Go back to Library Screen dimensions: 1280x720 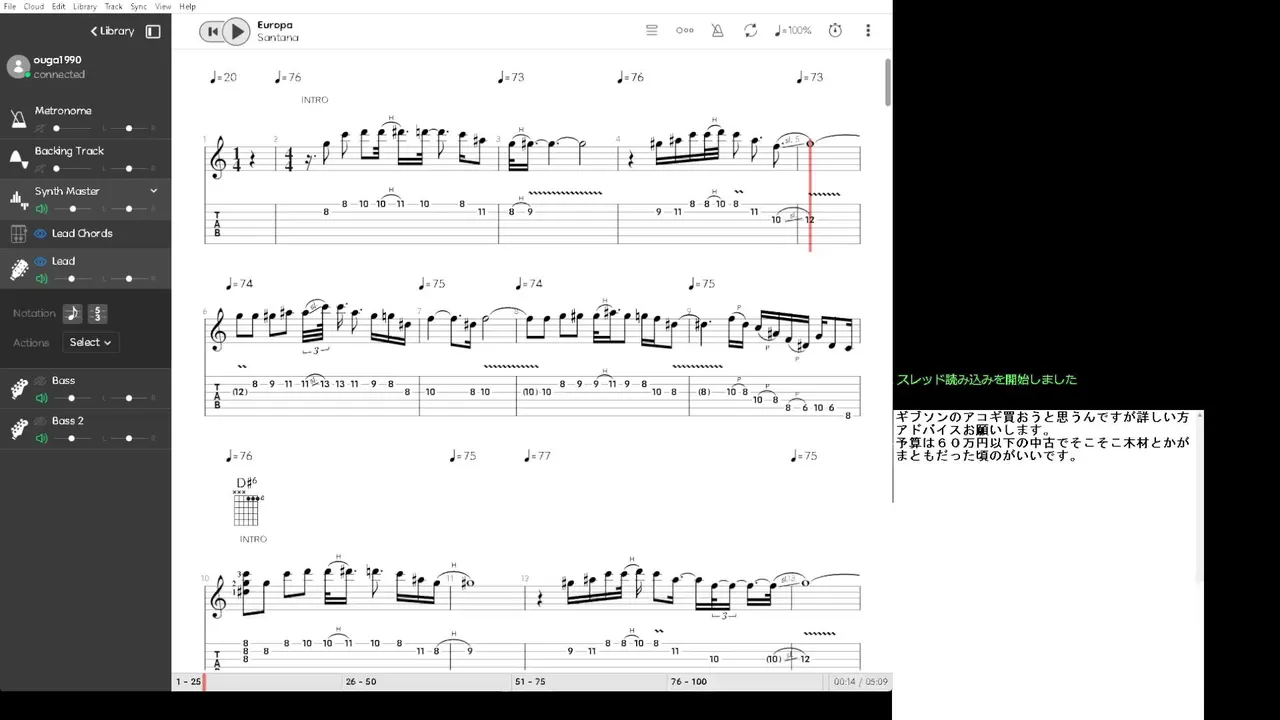[x=112, y=31]
